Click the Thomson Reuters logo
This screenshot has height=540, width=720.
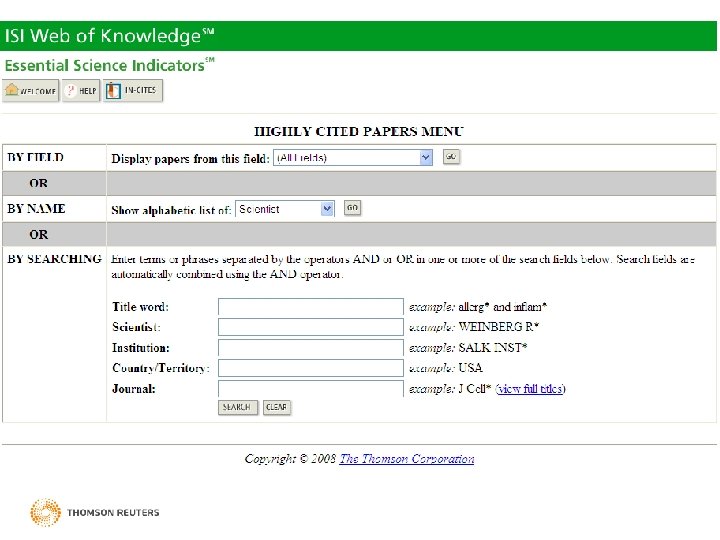click(x=95, y=512)
